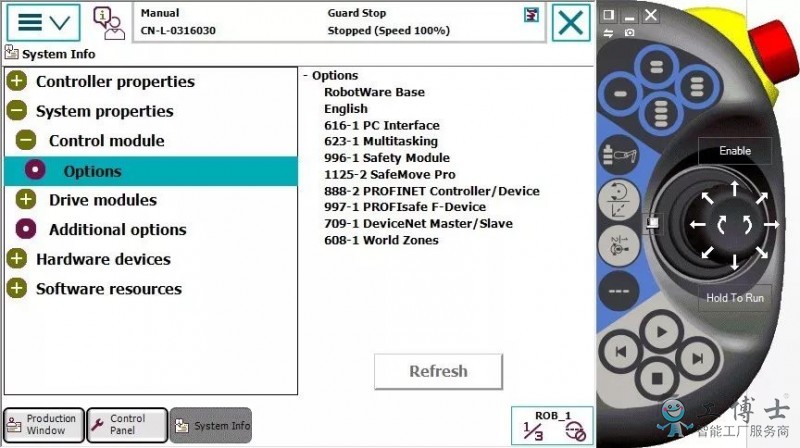This screenshot has width=800, height=448.
Task: Open the main hamburger menu
Action: pyautogui.click(x=43, y=22)
